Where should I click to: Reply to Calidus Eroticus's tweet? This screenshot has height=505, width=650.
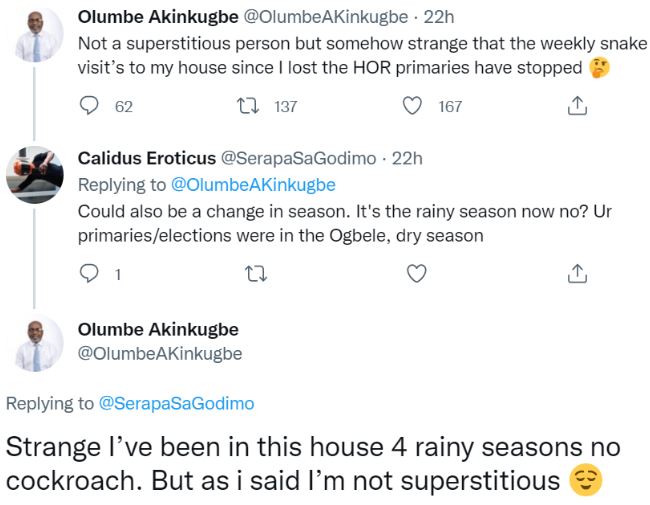[x=90, y=273]
